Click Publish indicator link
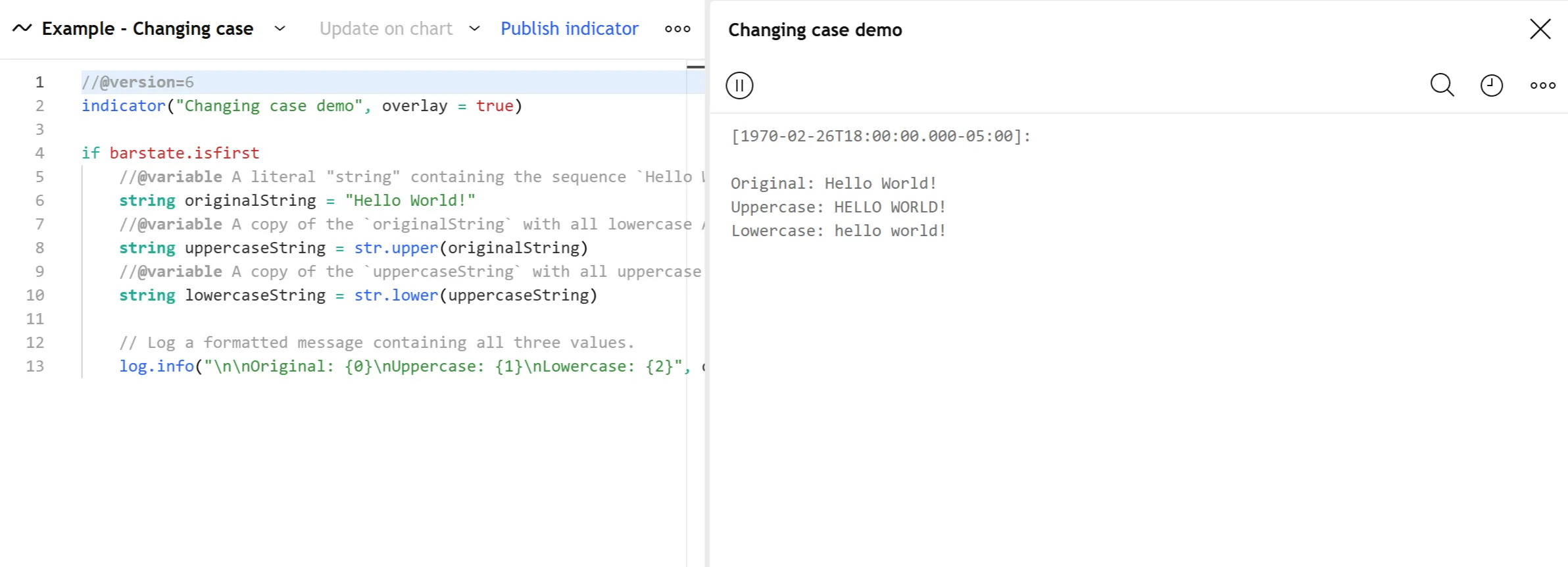 click(569, 29)
